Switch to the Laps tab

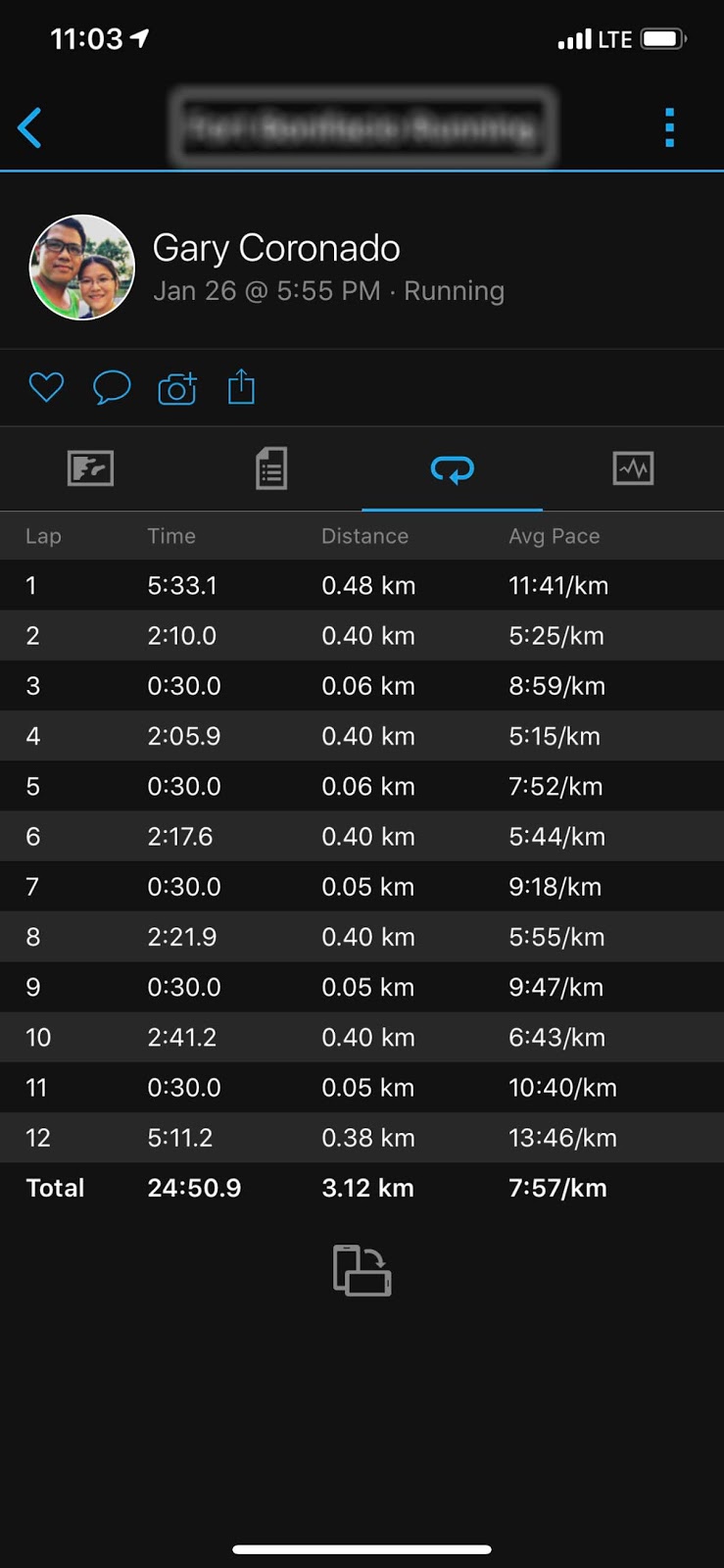tap(452, 468)
